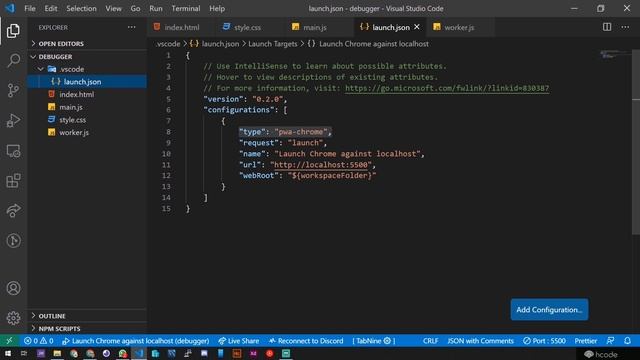Change JSON with Comments language mode
The height and width of the screenshot is (360, 640).
pyautogui.click(x=480, y=341)
